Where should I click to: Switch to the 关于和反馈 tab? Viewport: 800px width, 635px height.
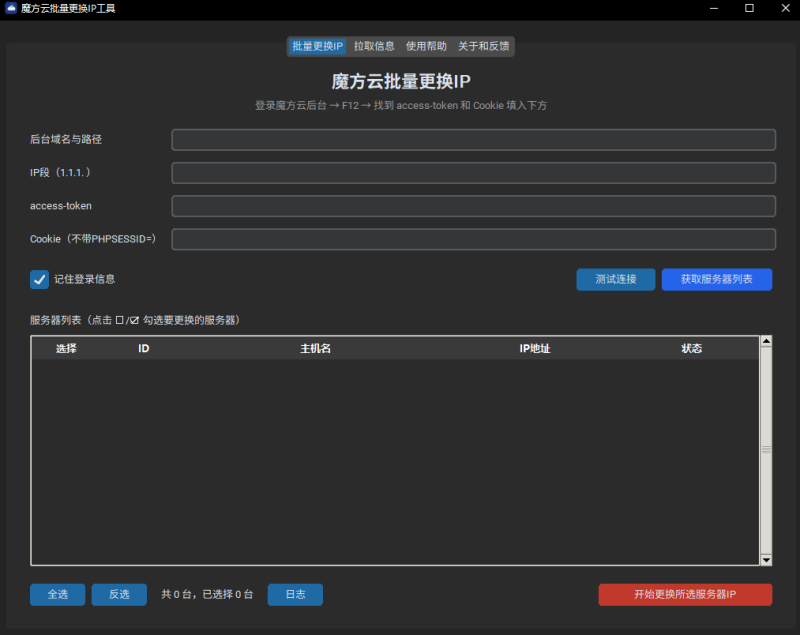pos(484,46)
